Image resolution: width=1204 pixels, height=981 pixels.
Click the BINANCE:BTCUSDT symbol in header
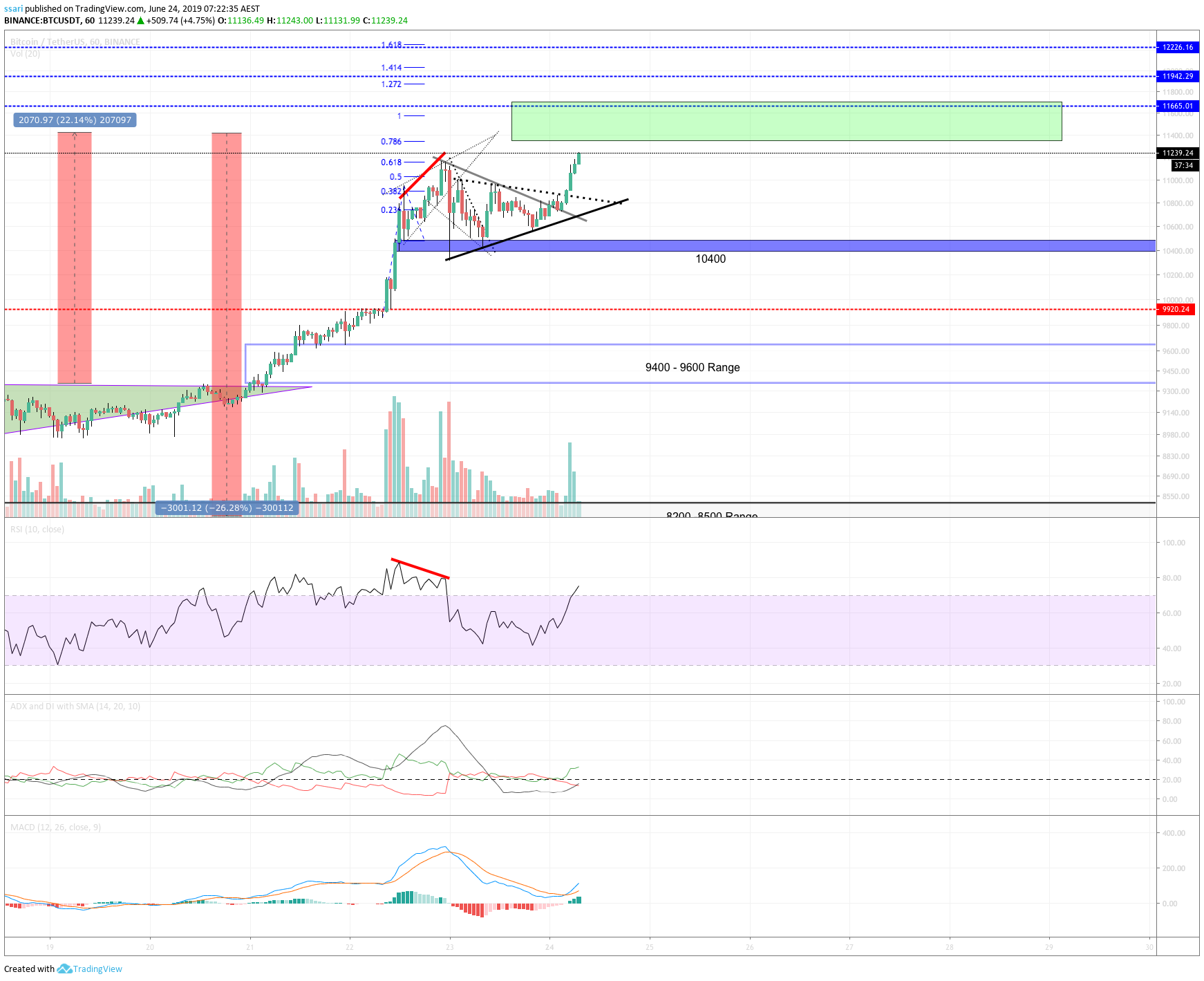(x=43, y=20)
